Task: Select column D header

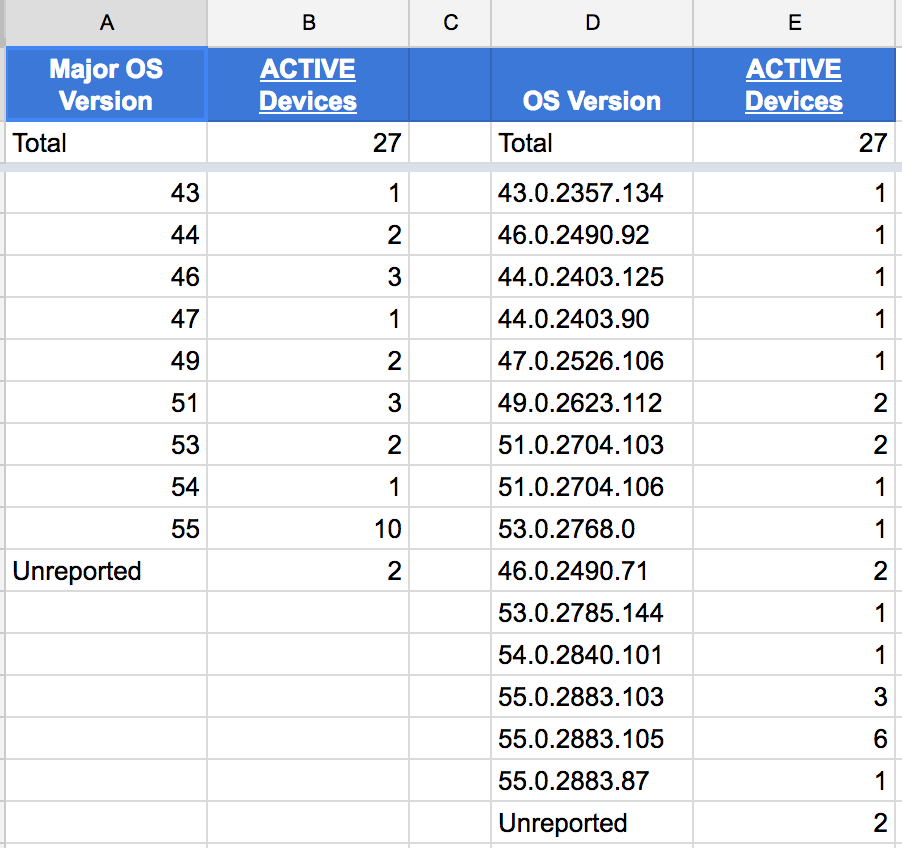Action: tap(592, 23)
